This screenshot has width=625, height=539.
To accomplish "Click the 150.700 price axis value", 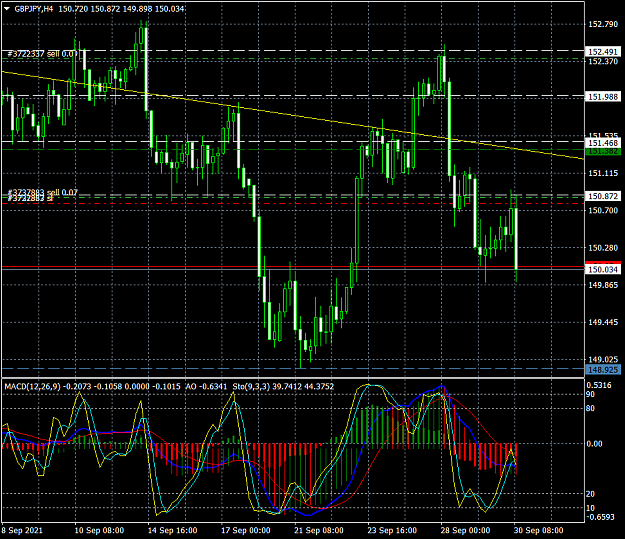I will point(603,210).
